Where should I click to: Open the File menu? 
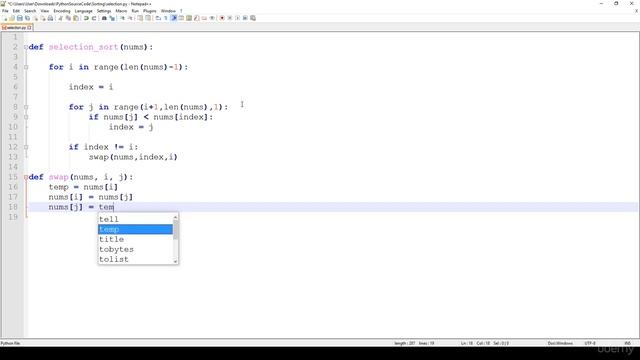5,11
